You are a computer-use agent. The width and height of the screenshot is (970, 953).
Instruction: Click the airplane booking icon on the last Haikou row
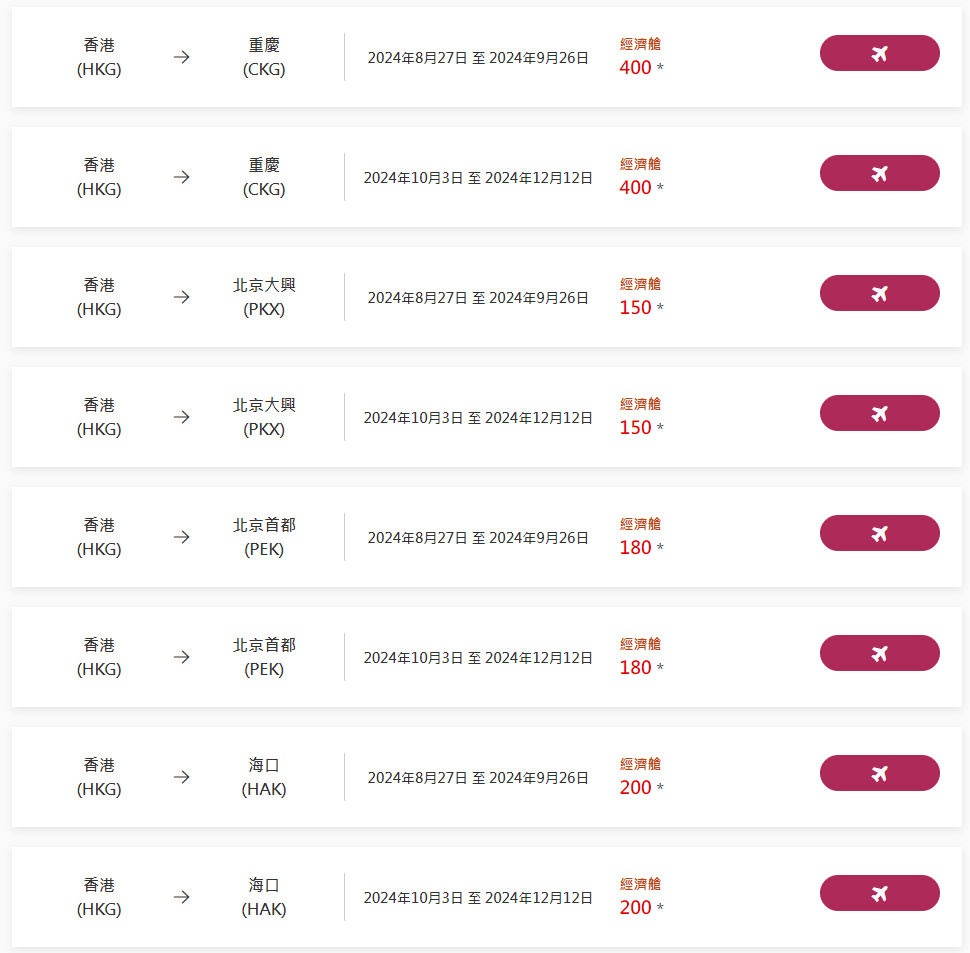[879, 893]
